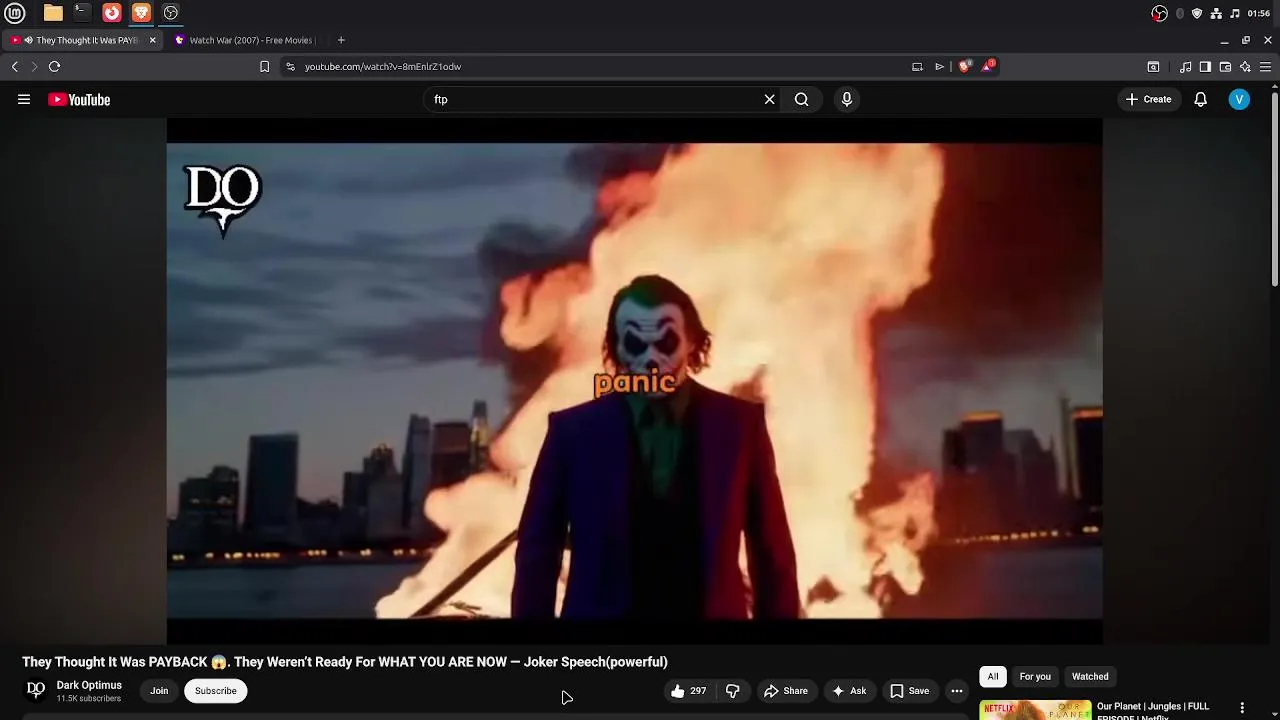Image resolution: width=1280 pixels, height=720 pixels.
Task: Like the video with 297 likes
Action: [x=689, y=691]
